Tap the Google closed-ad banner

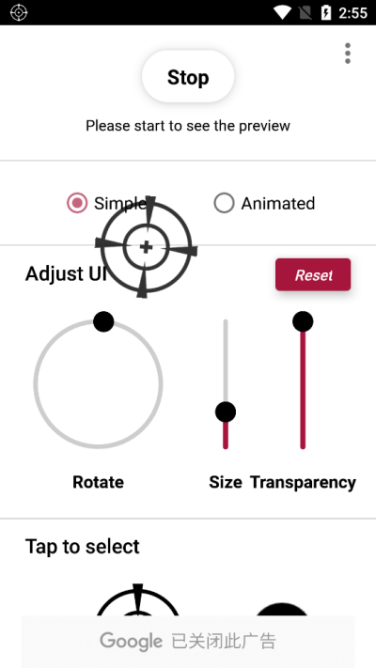coord(188,641)
